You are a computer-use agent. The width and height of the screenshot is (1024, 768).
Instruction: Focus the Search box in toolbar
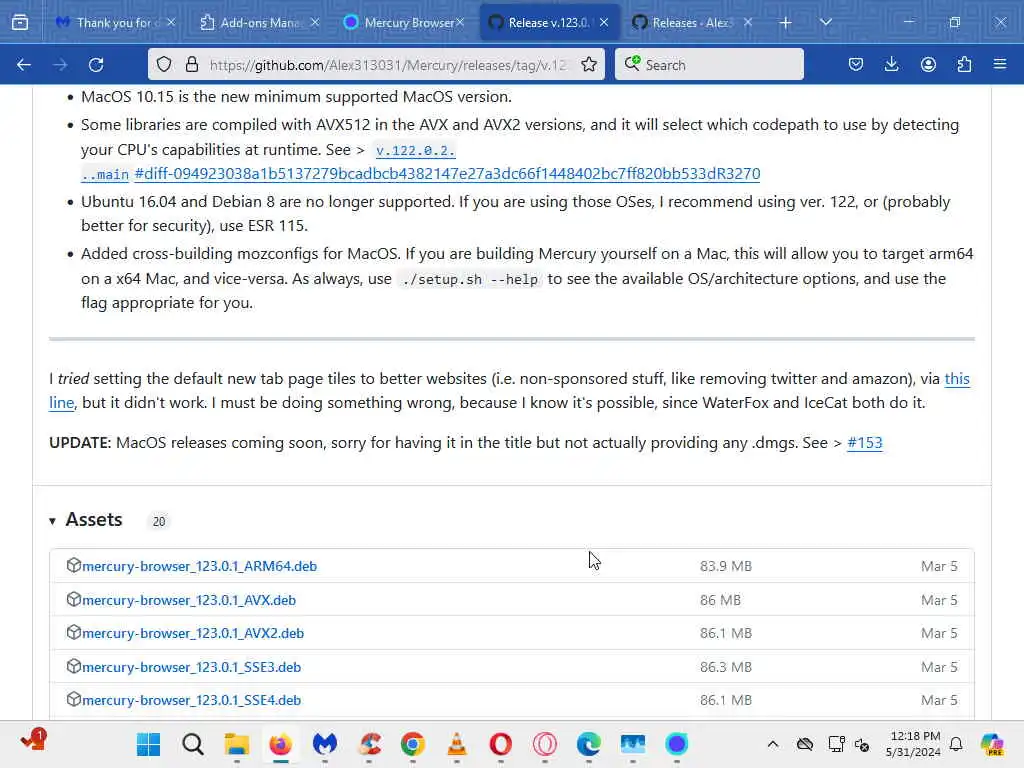pyautogui.click(x=709, y=65)
